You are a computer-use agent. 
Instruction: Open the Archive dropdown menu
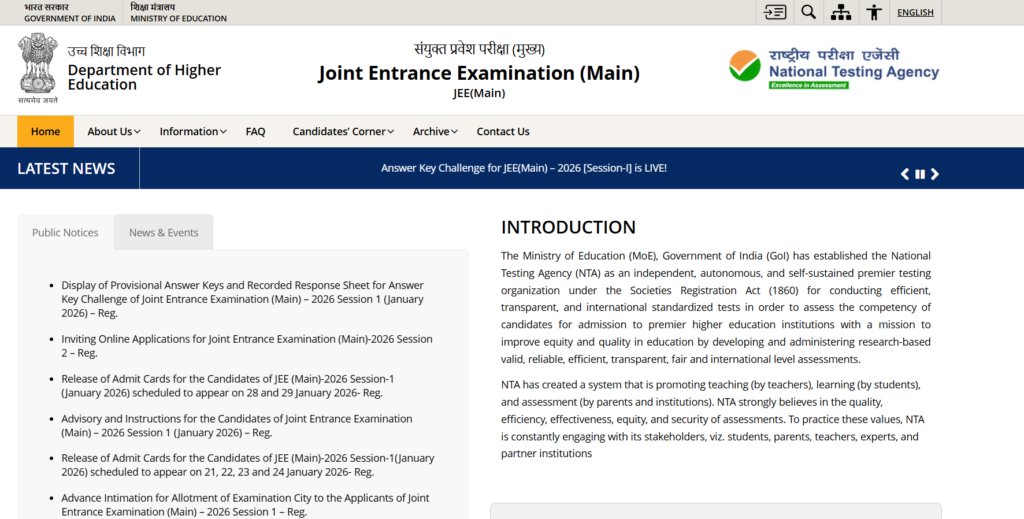435,131
